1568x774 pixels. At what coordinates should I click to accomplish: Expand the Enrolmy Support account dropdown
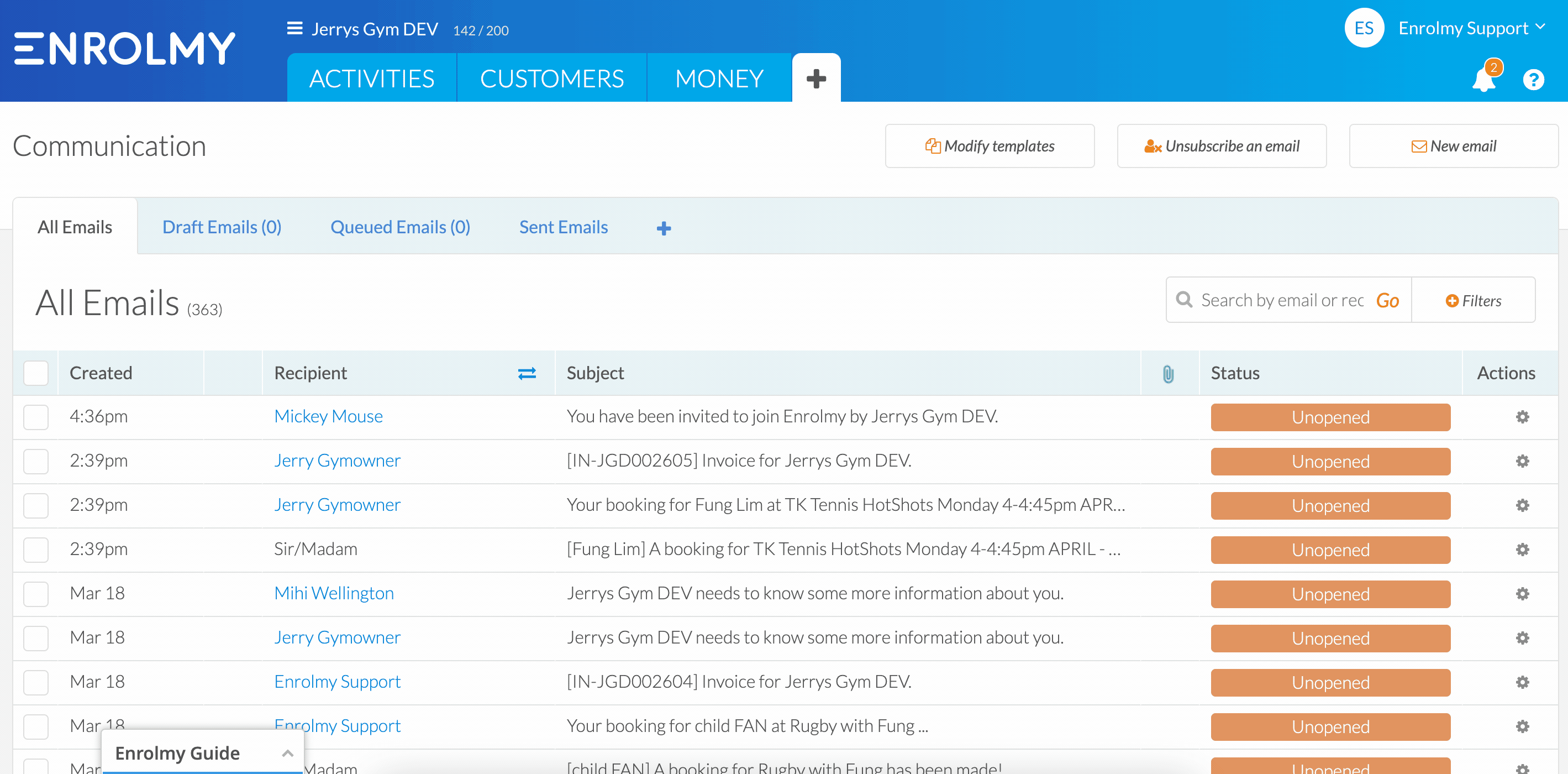(x=1472, y=28)
